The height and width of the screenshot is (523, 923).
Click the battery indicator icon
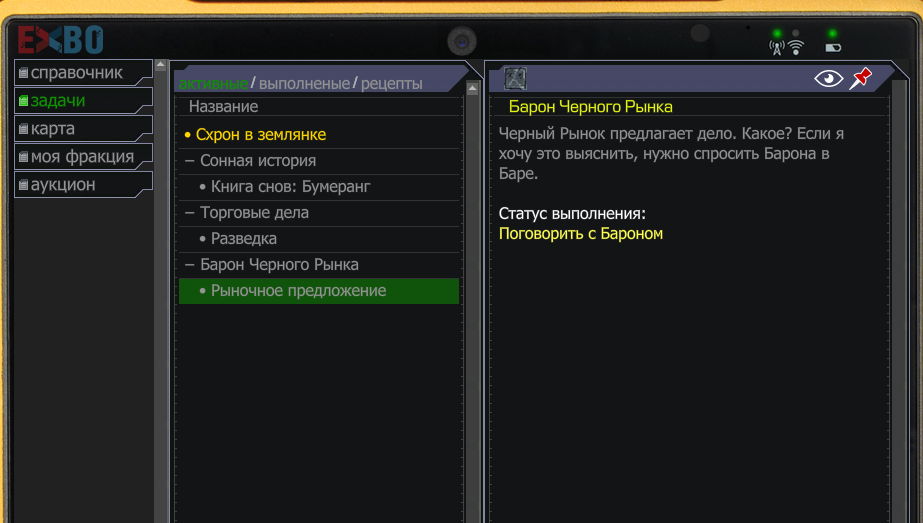coord(833,48)
